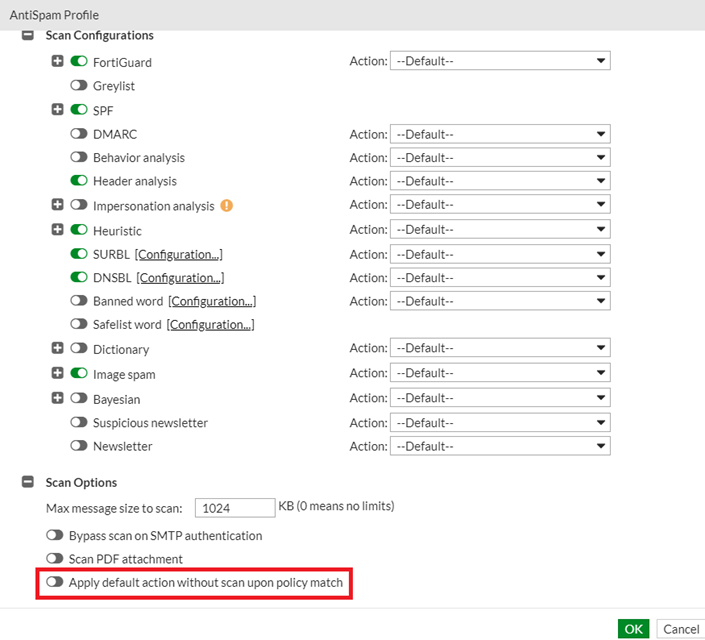Enable the Greylist toggle
The height and width of the screenshot is (640, 705).
tap(79, 86)
